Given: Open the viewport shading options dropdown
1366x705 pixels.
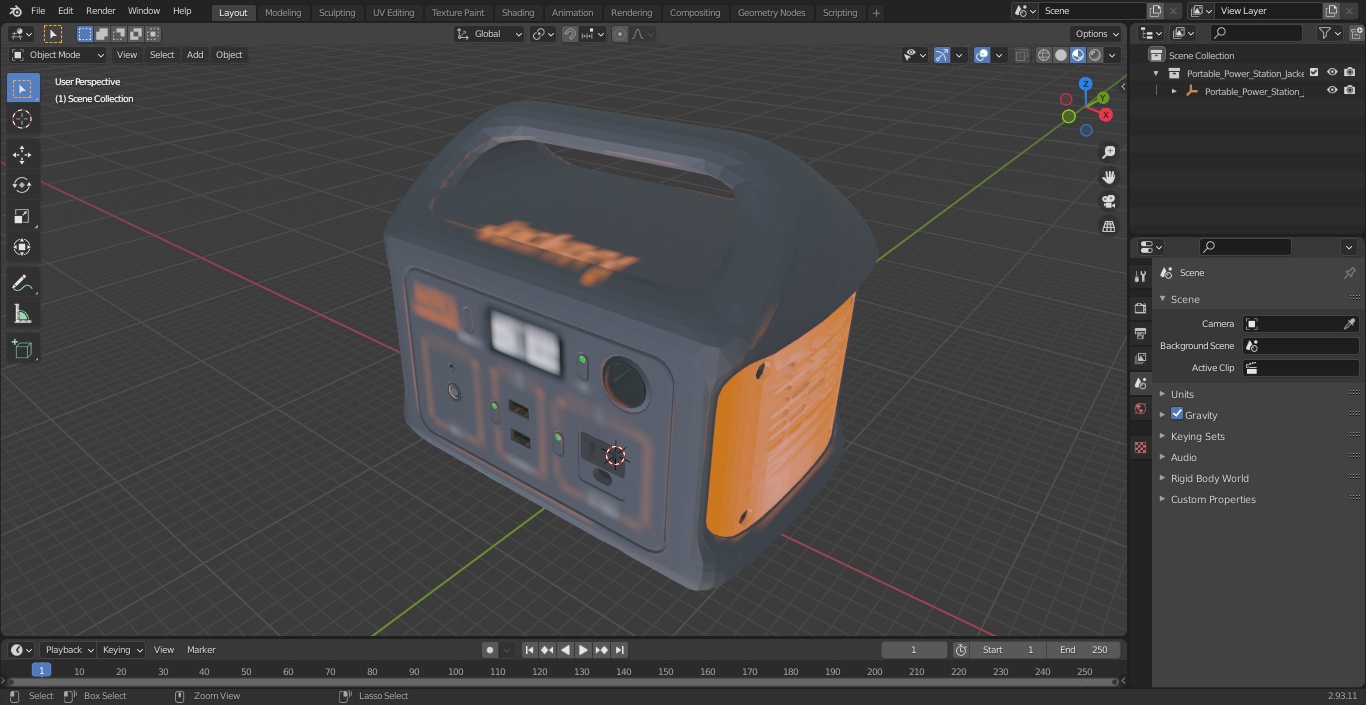Looking at the screenshot, I should (1112, 55).
